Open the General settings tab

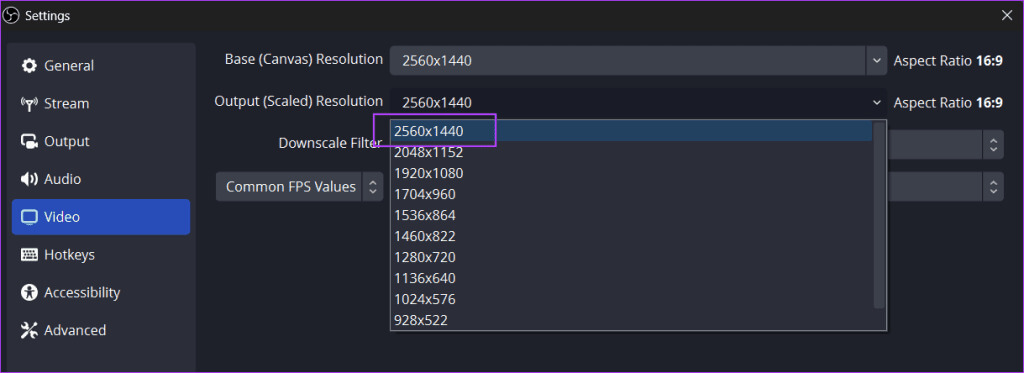tap(101, 65)
